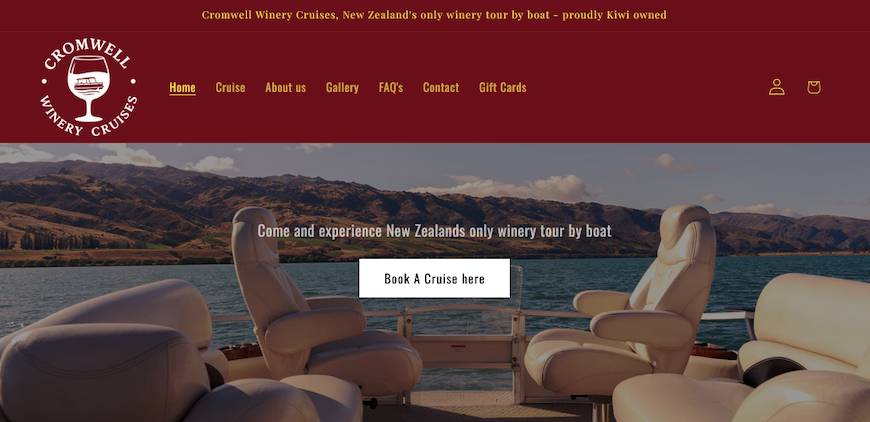Click the hero heading about winery tour by boat
The height and width of the screenshot is (422, 870).
(x=434, y=231)
